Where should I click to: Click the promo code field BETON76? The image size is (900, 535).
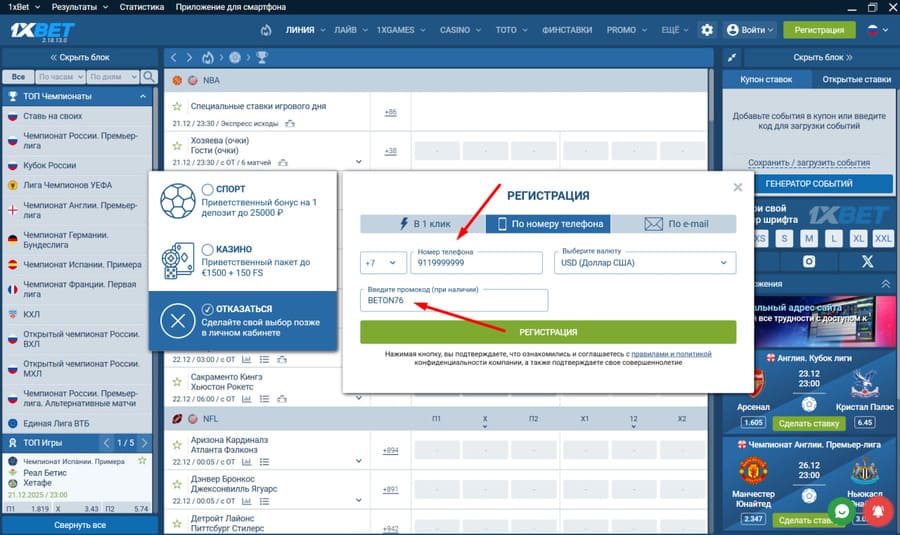point(454,300)
